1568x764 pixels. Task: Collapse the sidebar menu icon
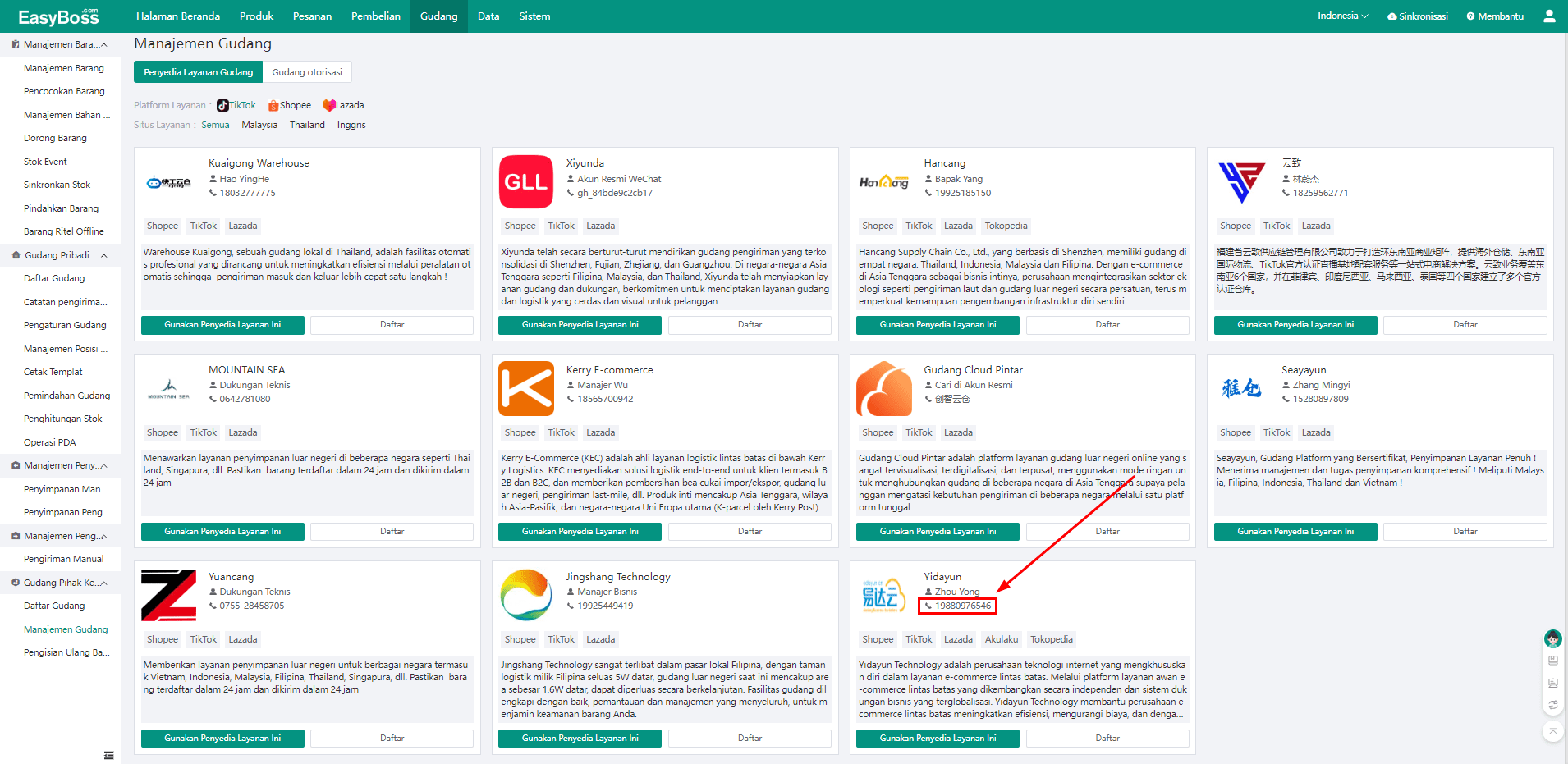[108, 755]
